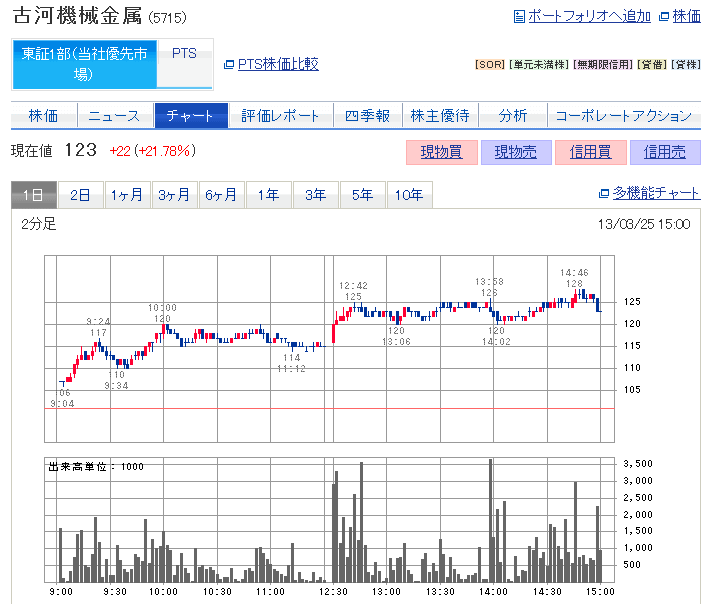
Task: Open the PTS株価比較 link
Action: click(x=277, y=64)
